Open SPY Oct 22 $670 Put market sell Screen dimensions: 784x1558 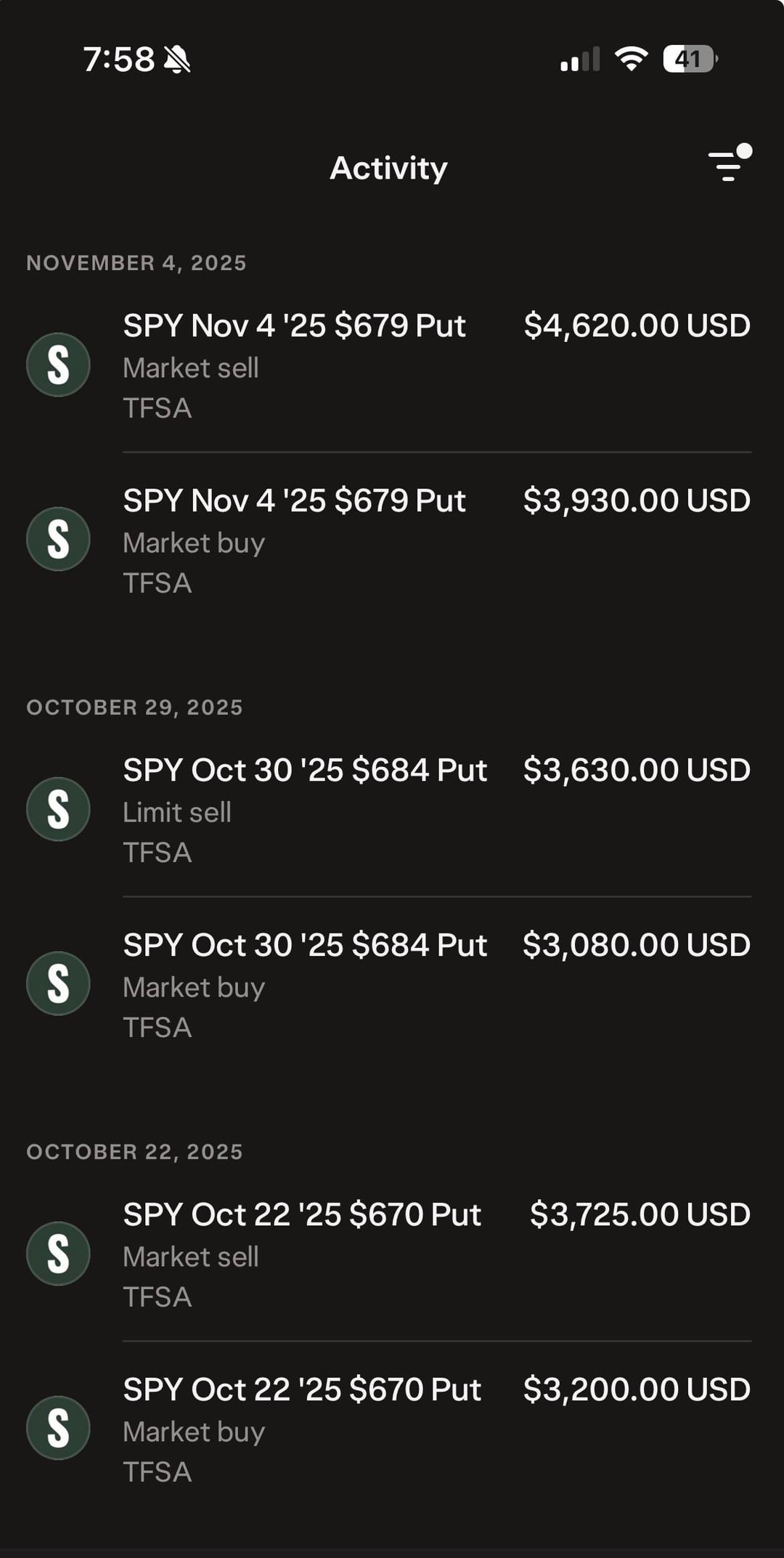click(x=302, y=1215)
